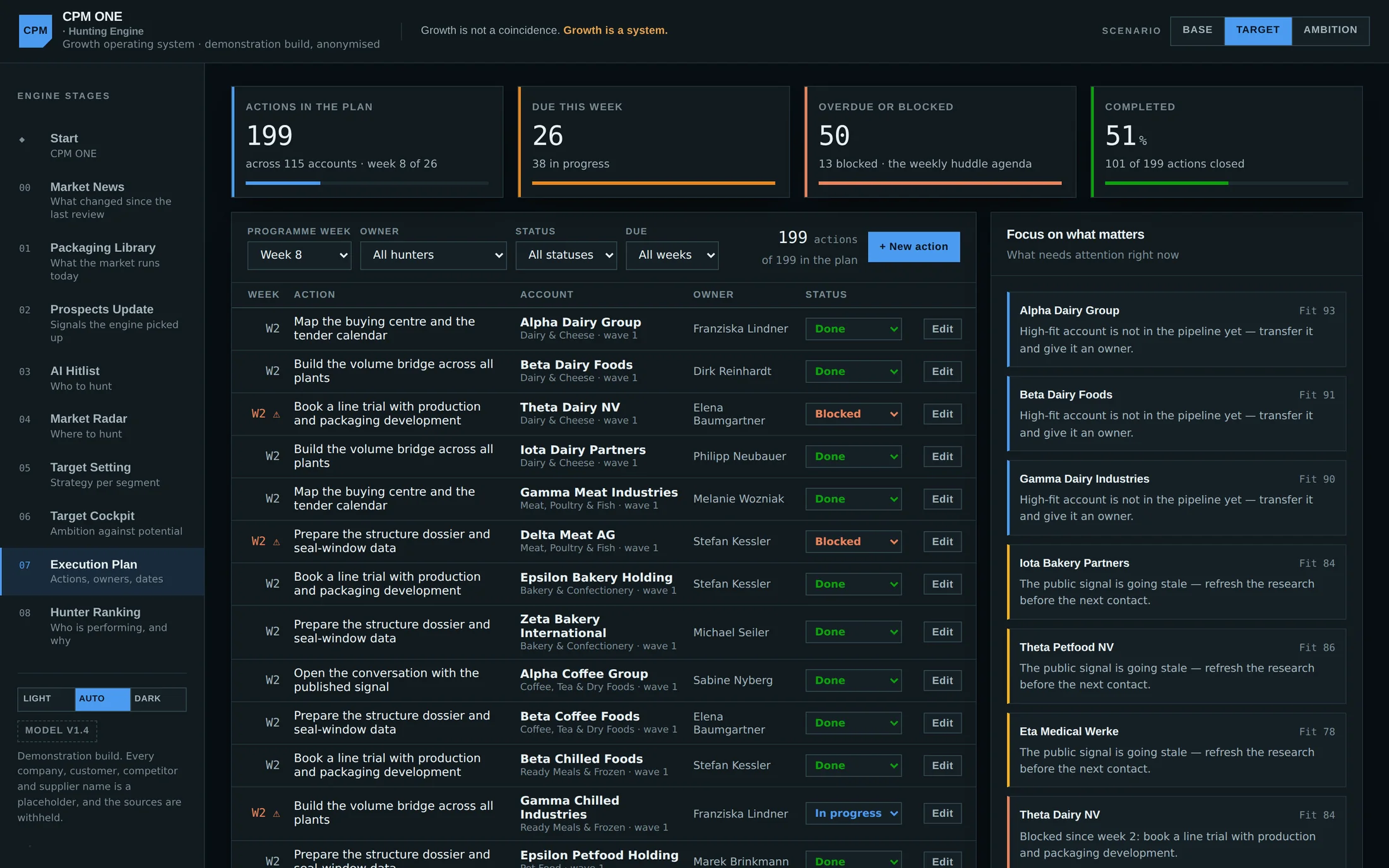Go to Target Setting stage

click(x=102, y=475)
